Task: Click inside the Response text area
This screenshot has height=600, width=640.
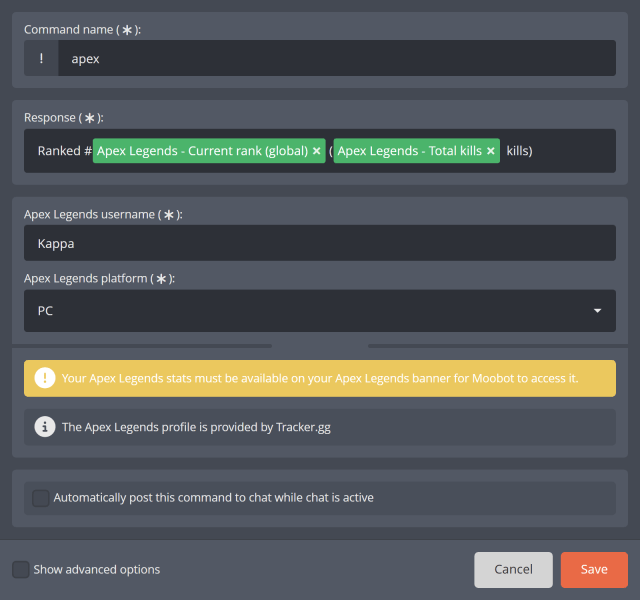Action: click(x=320, y=151)
